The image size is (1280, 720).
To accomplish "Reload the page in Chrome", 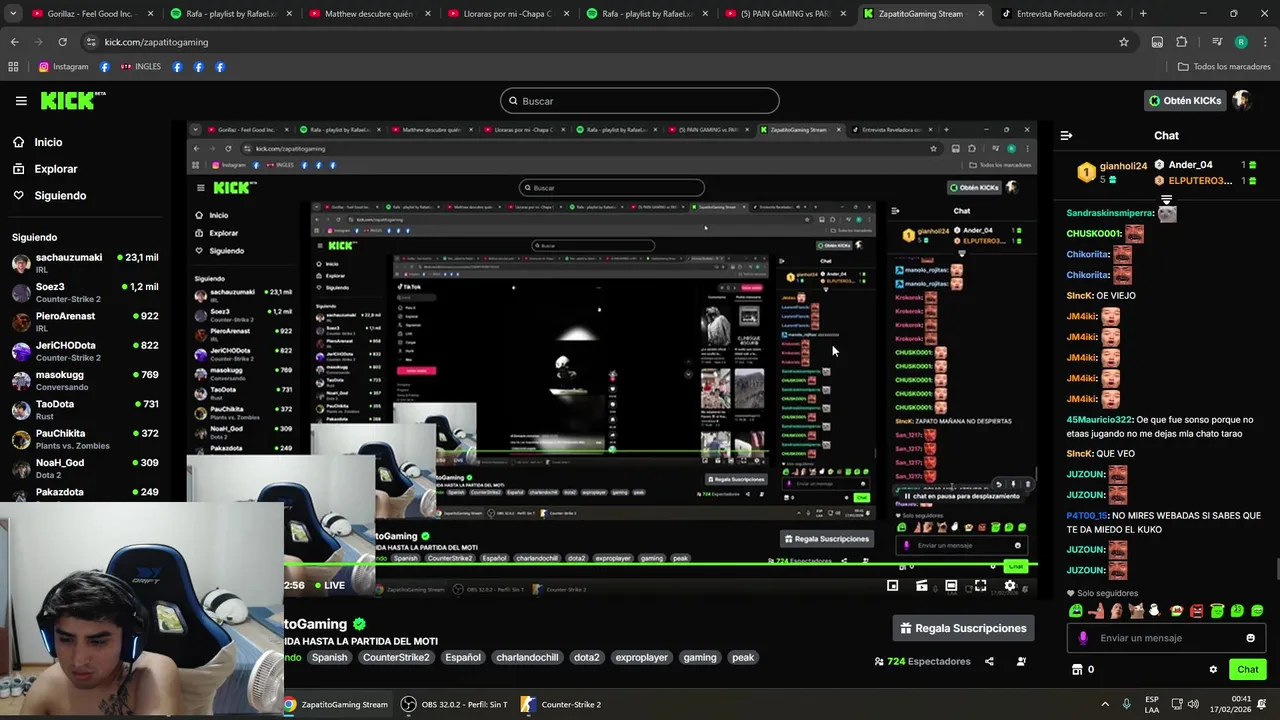I will [x=62, y=42].
